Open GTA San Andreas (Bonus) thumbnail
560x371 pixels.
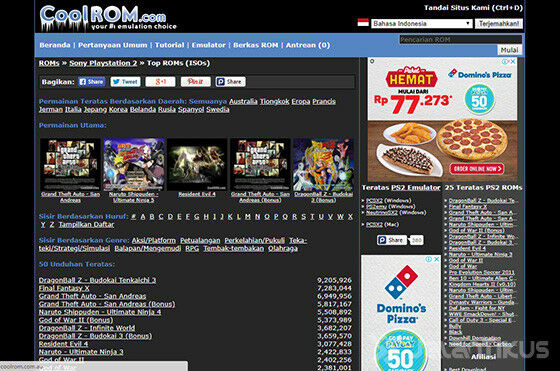click(260, 165)
